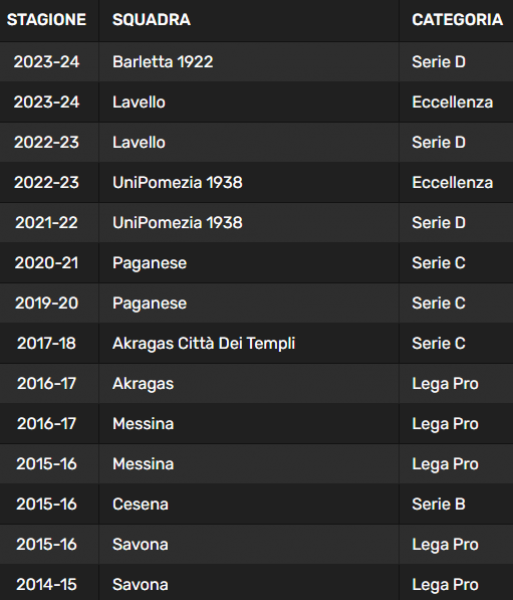Click Serie B category for Cesena

coord(438,504)
